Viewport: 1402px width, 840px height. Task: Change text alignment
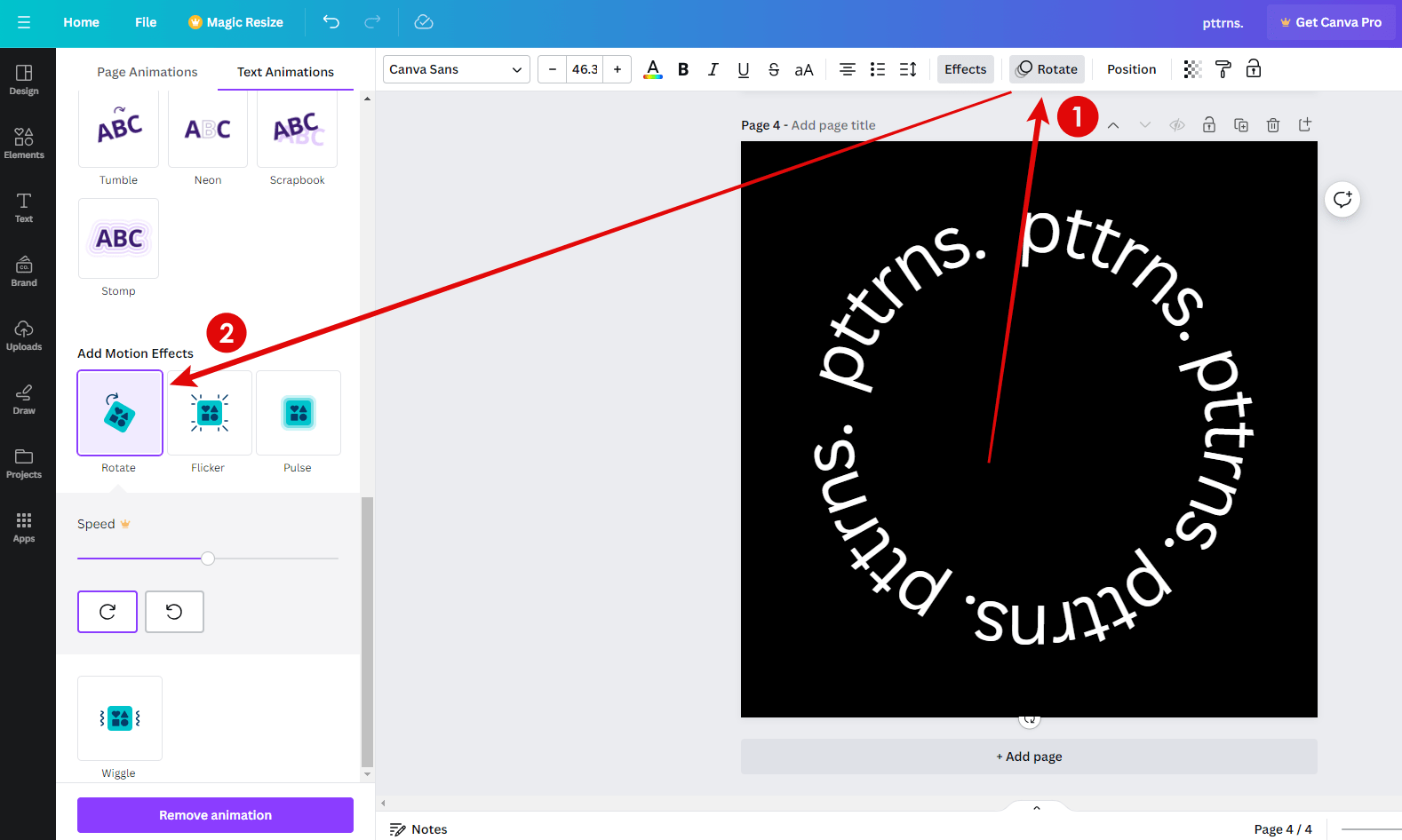pos(848,69)
